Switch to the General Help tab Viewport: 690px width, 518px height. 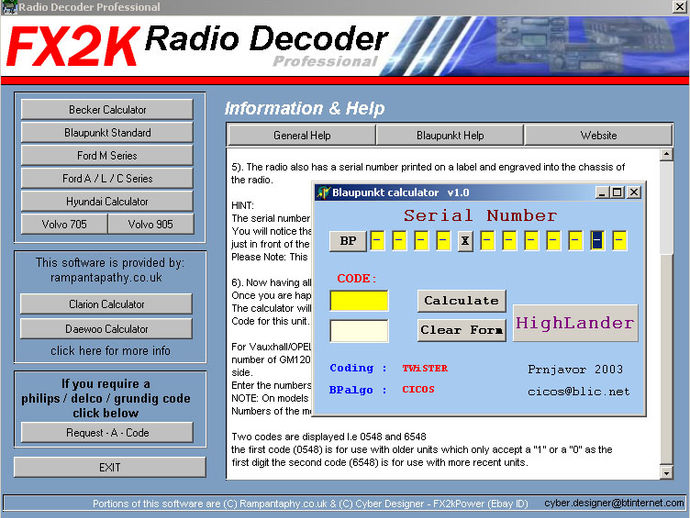point(301,135)
